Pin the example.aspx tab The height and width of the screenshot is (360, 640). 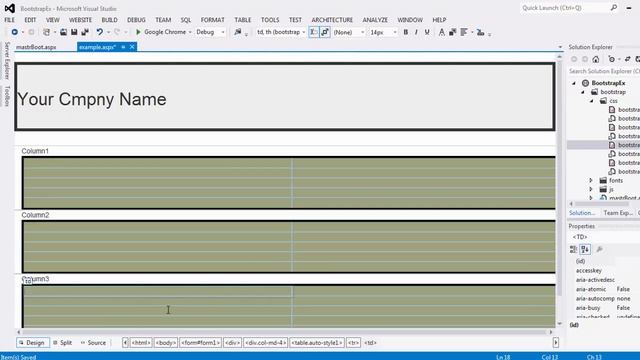click(x=123, y=47)
